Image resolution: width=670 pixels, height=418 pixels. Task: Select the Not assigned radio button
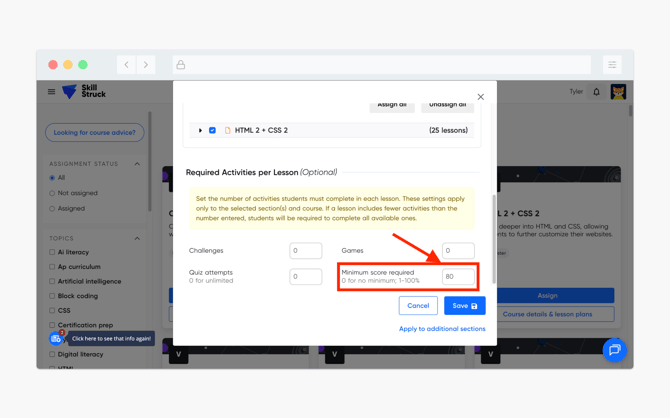pos(52,193)
